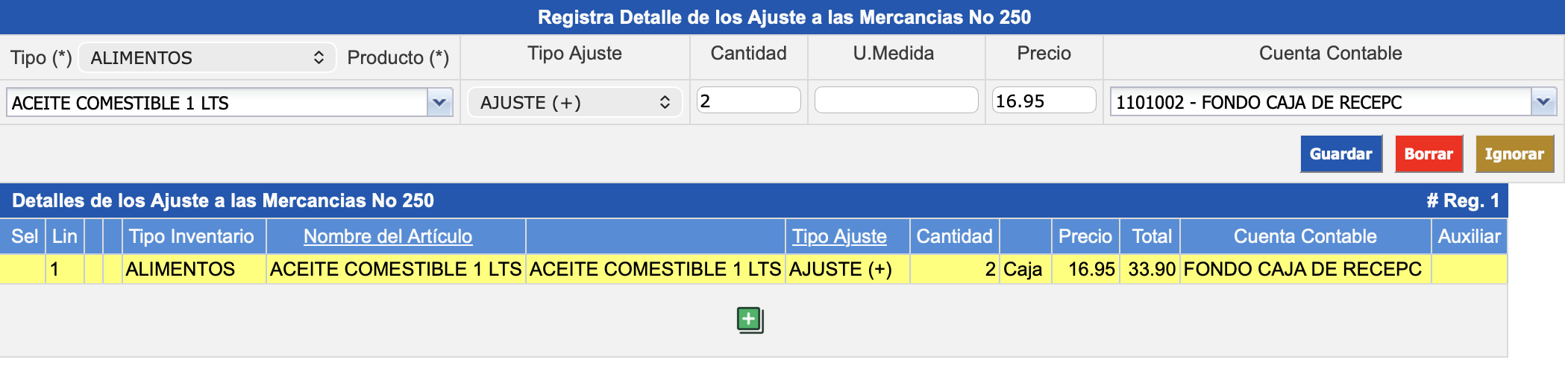Select the Sel cell of row 1
This screenshot has height=383, width=1568.
click(23, 269)
